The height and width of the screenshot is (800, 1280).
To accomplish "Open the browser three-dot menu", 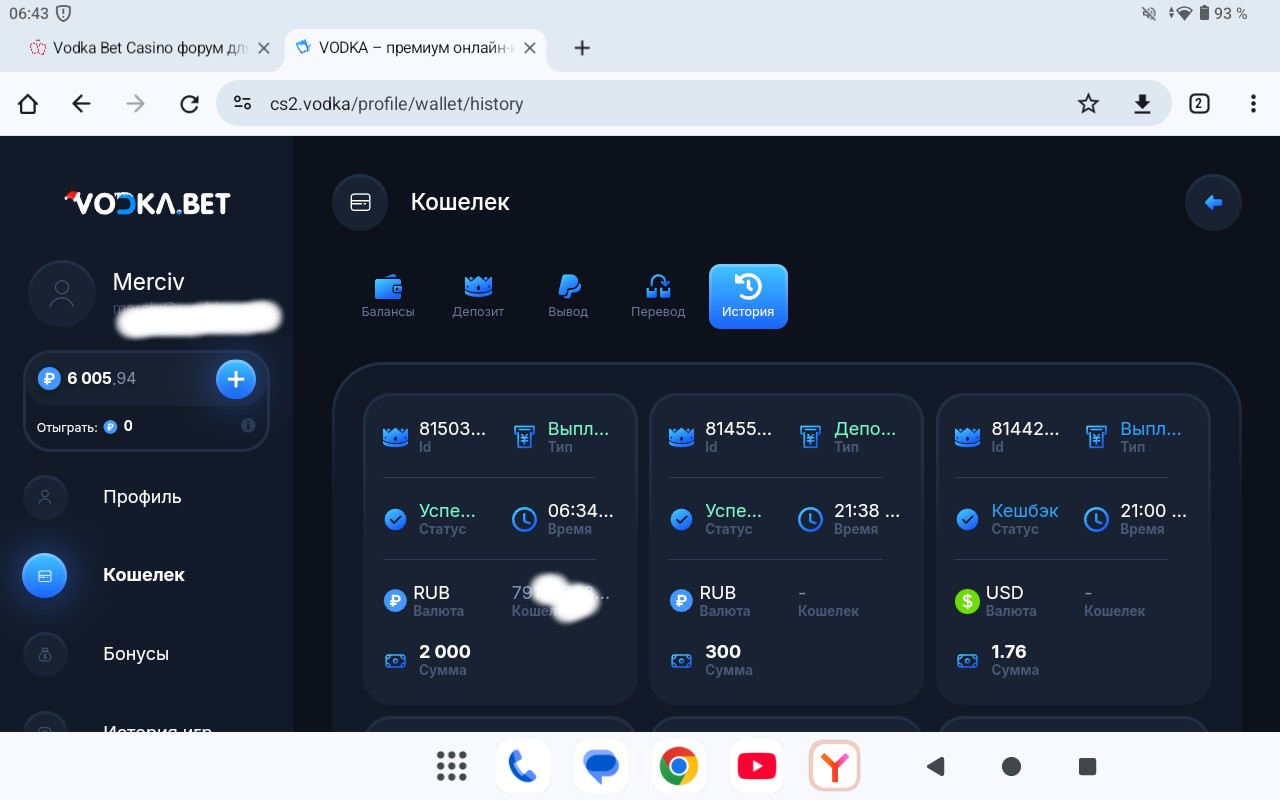I will click(x=1253, y=104).
